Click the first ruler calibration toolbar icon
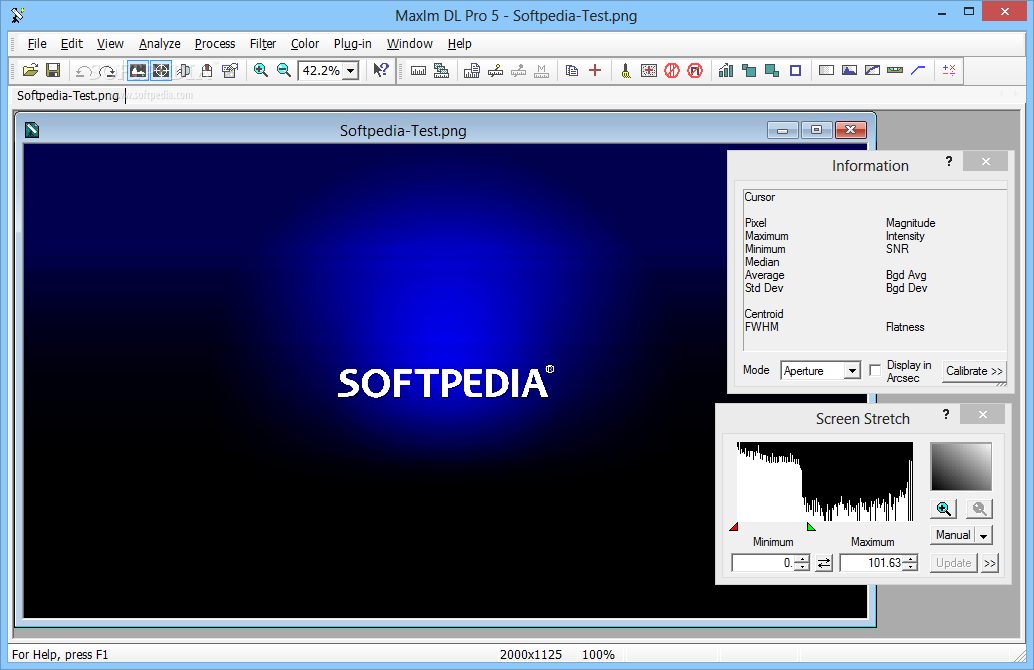Viewport: 1034px width, 670px height. tap(418, 71)
